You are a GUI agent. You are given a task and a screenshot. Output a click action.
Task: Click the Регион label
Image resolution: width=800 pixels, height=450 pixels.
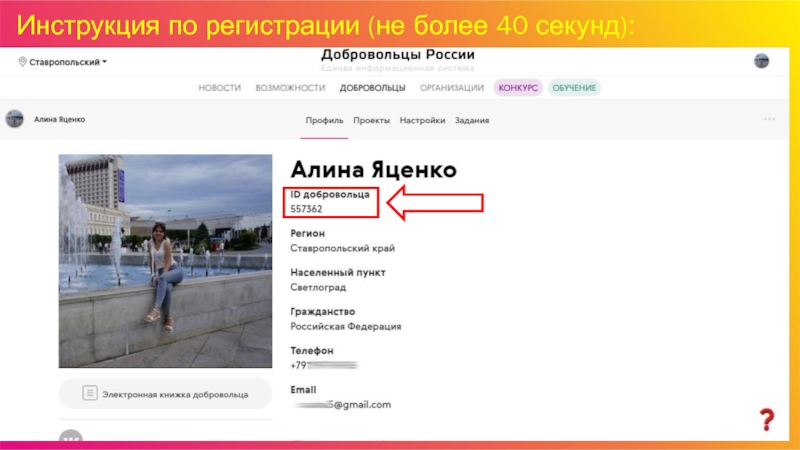coord(307,233)
